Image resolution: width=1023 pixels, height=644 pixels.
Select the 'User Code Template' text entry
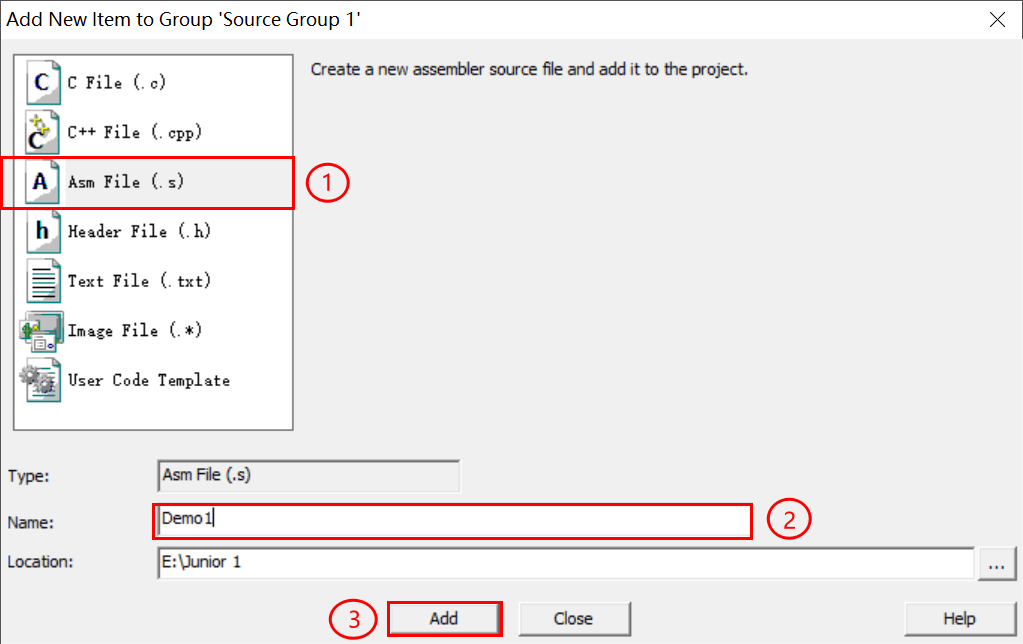coord(149,380)
